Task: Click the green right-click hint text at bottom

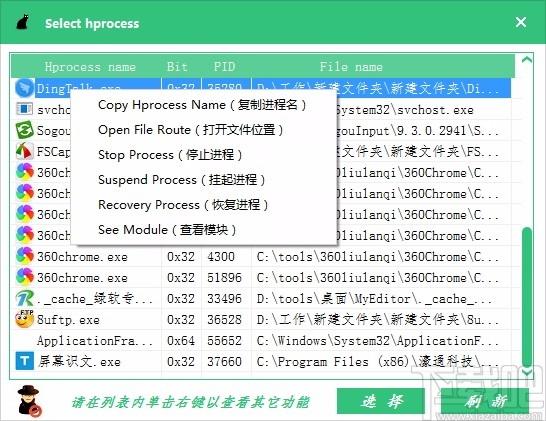Action: point(190,401)
